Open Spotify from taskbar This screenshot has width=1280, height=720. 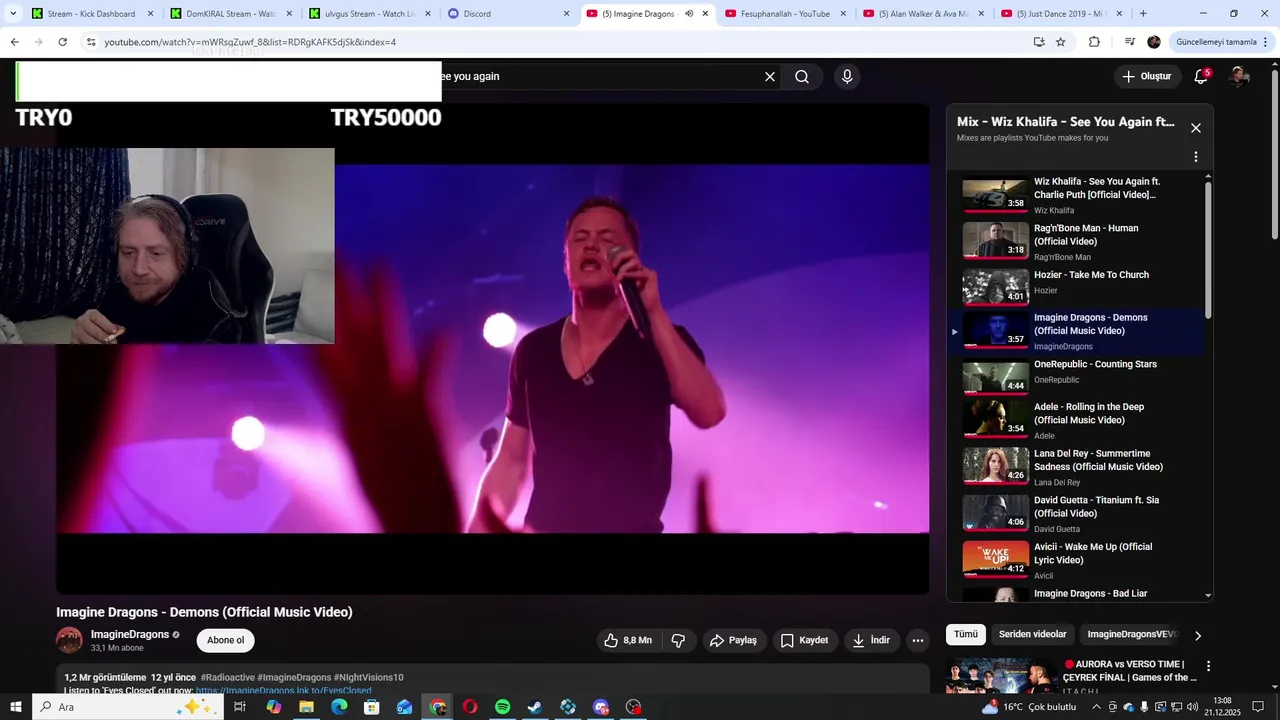point(502,707)
